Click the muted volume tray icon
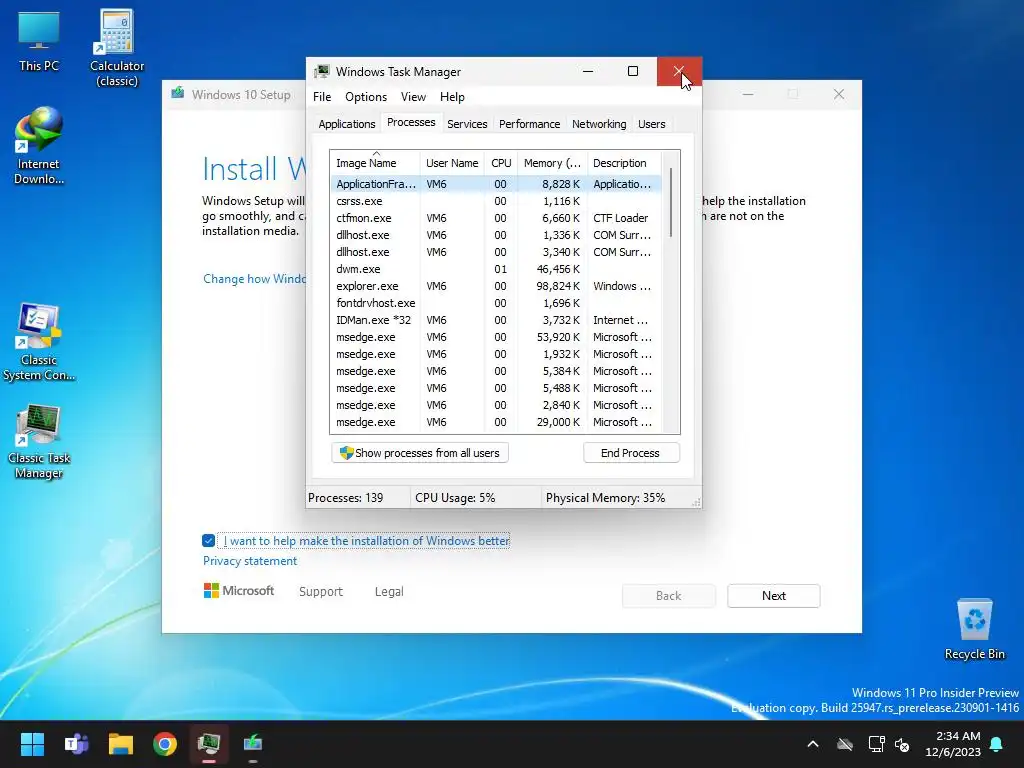This screenshot has width=1024, height=768. pyautogui.click(x=903, y=744)
